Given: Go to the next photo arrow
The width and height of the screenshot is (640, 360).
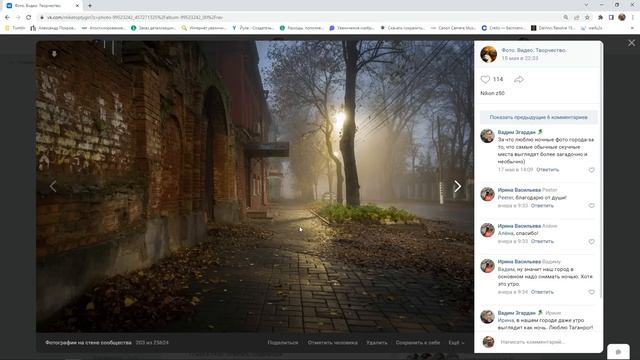Looking at the screenshot, I should [x=457, y=186].
